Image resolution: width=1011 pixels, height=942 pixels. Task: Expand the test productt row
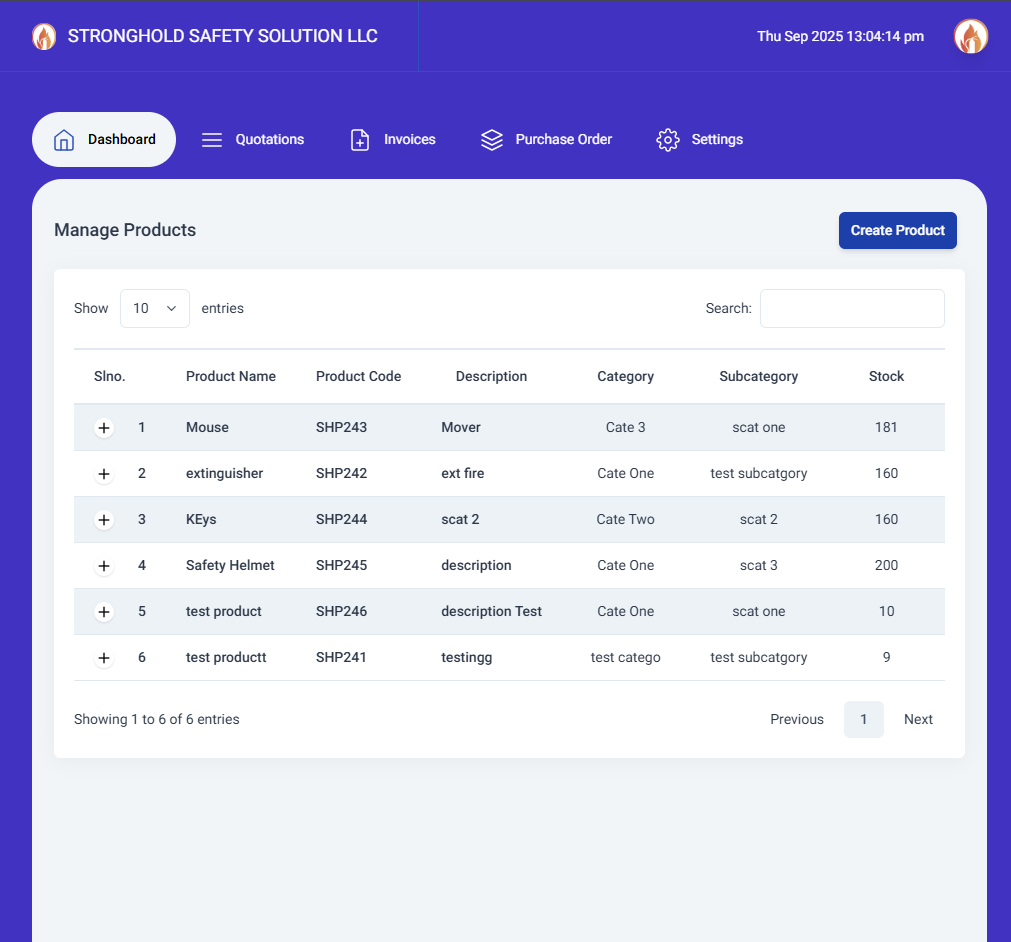(x=104, y=658)
